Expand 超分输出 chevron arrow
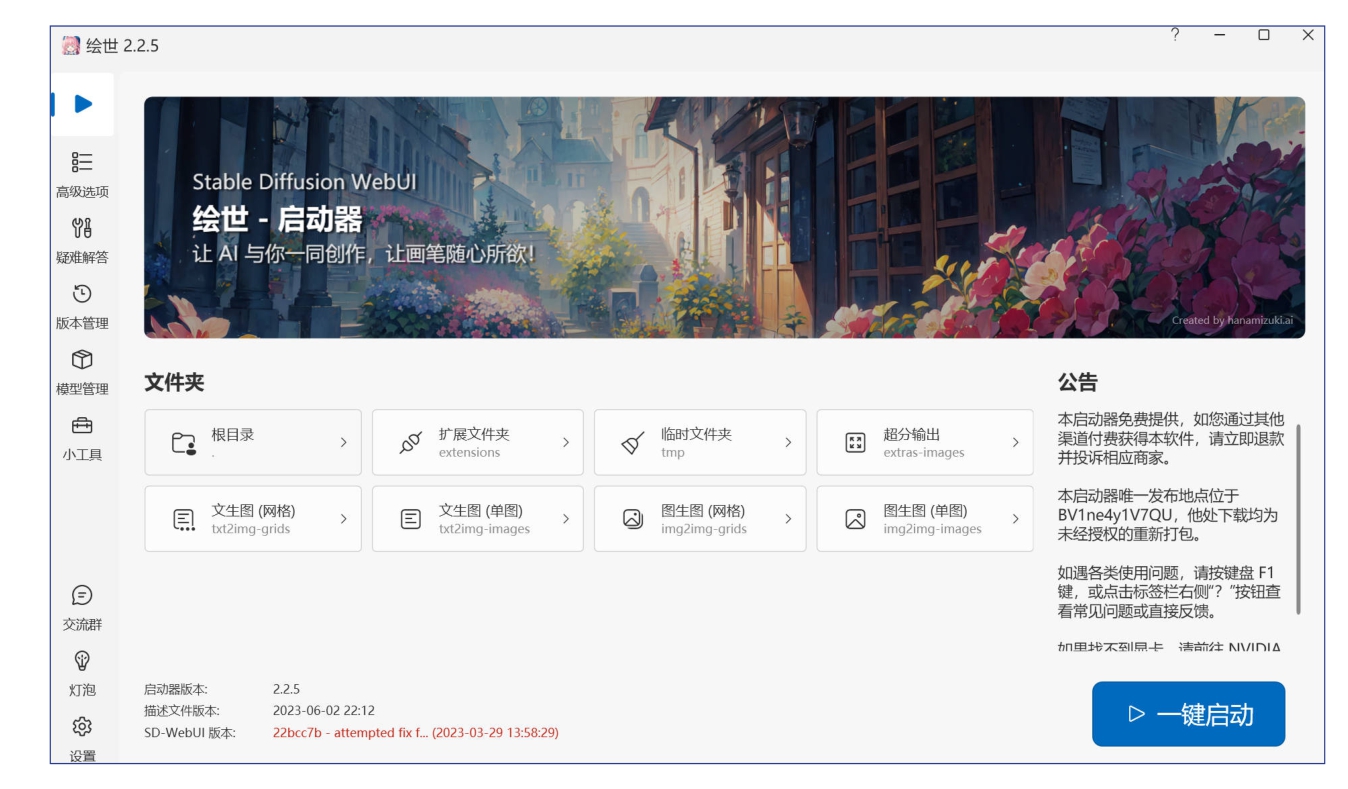This screenshot has height=789, width=1348. [x=1016, y=441]
